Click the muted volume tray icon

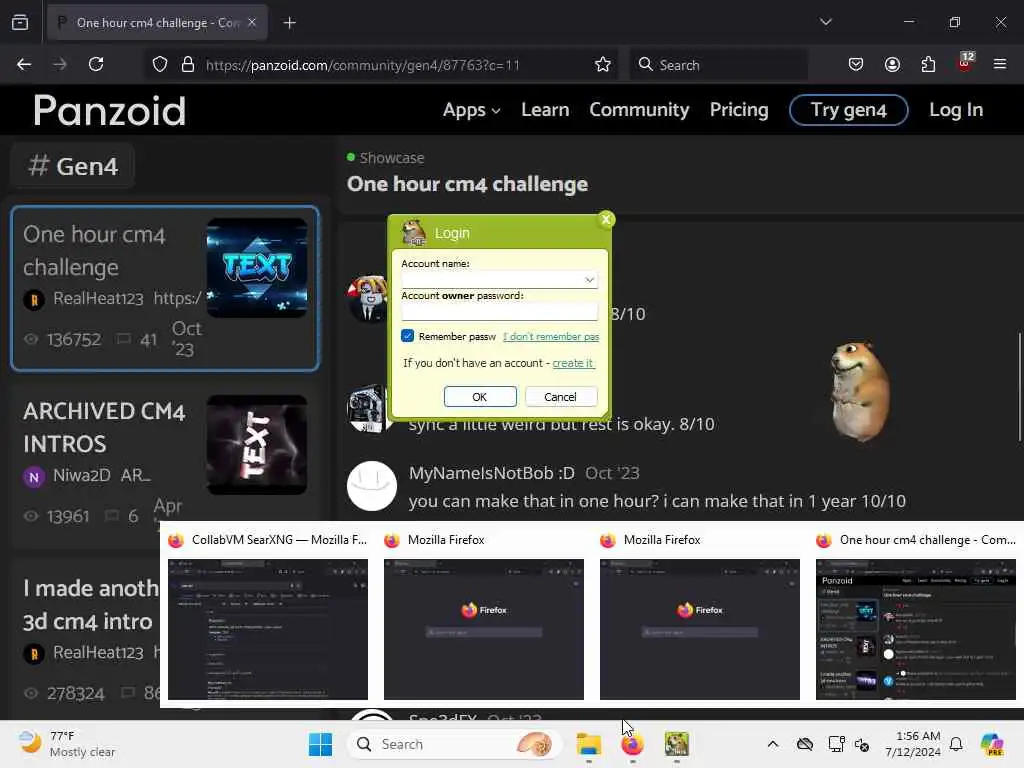point(862,744)
